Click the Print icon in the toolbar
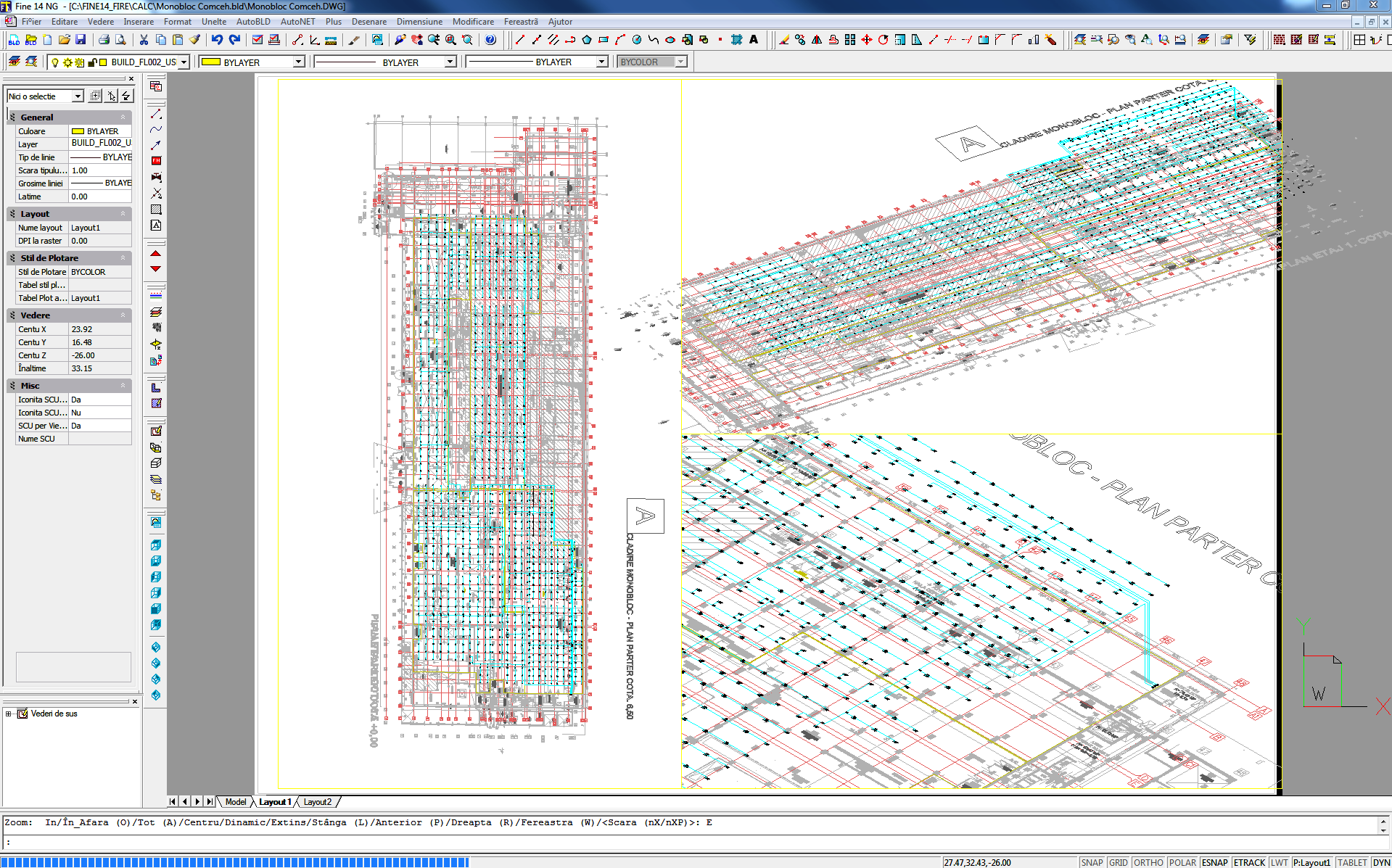This screenshot has height=868, width=1392. click(x=104, y=40)
